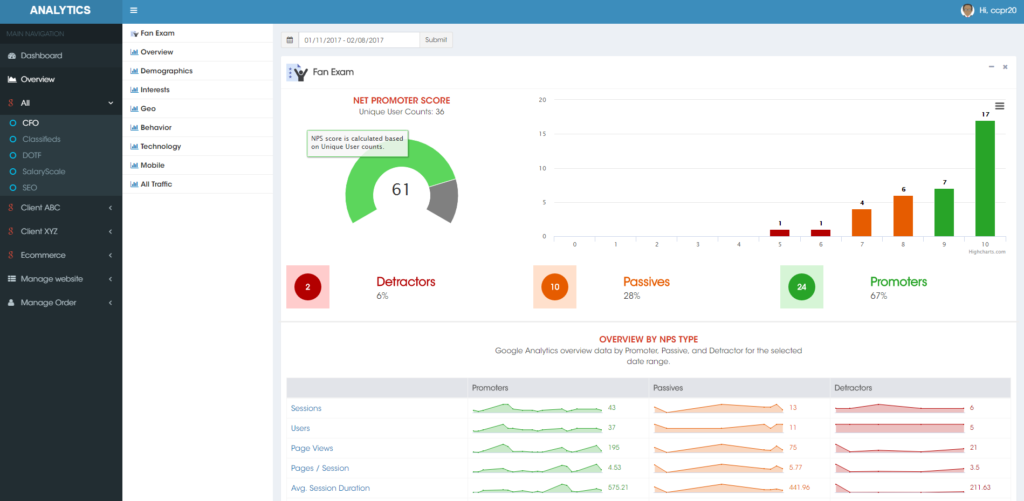
Task: Collapse the Fan Exam panel using minus icon
Action: click(991, 67)
